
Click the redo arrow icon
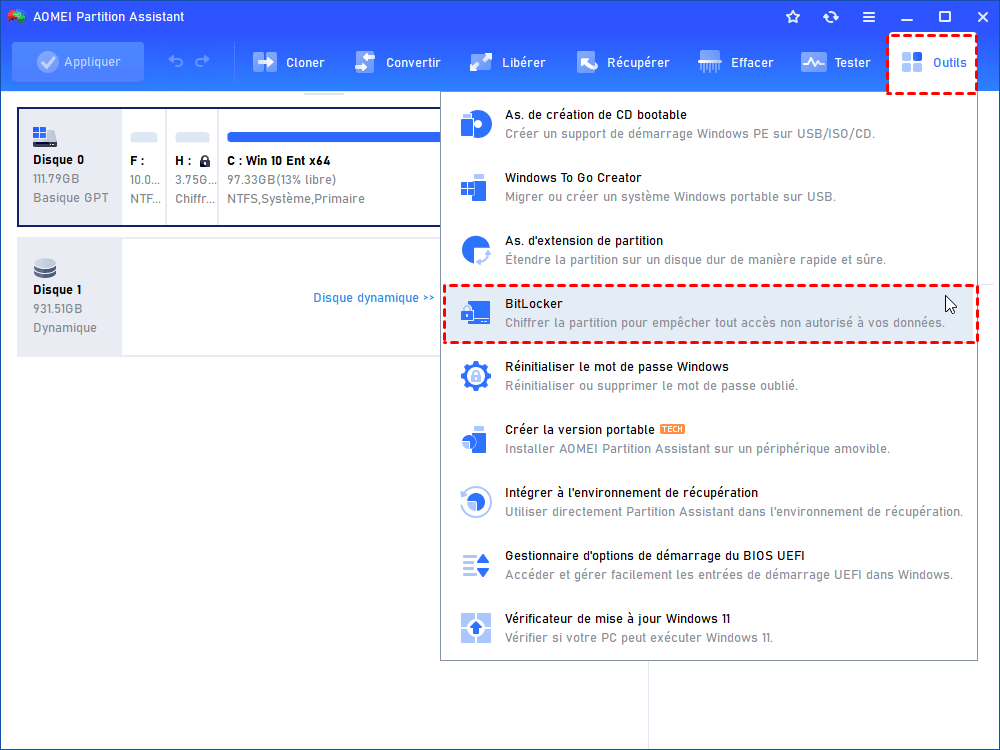click(203, 62)
